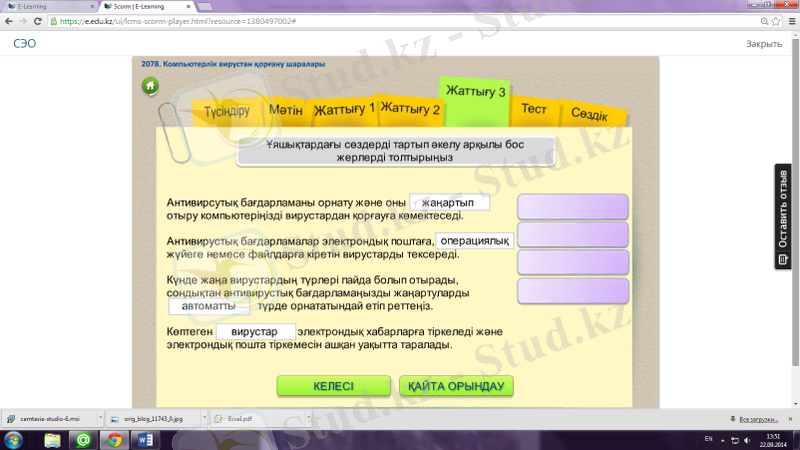Go to the Мәтін tab

coord(286,108)
